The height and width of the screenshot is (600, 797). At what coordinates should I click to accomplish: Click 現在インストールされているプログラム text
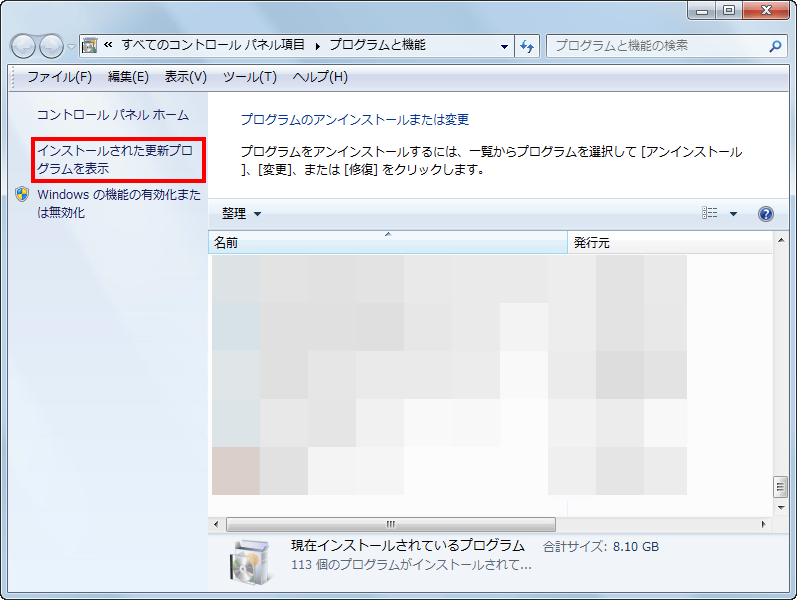point(408,546)
